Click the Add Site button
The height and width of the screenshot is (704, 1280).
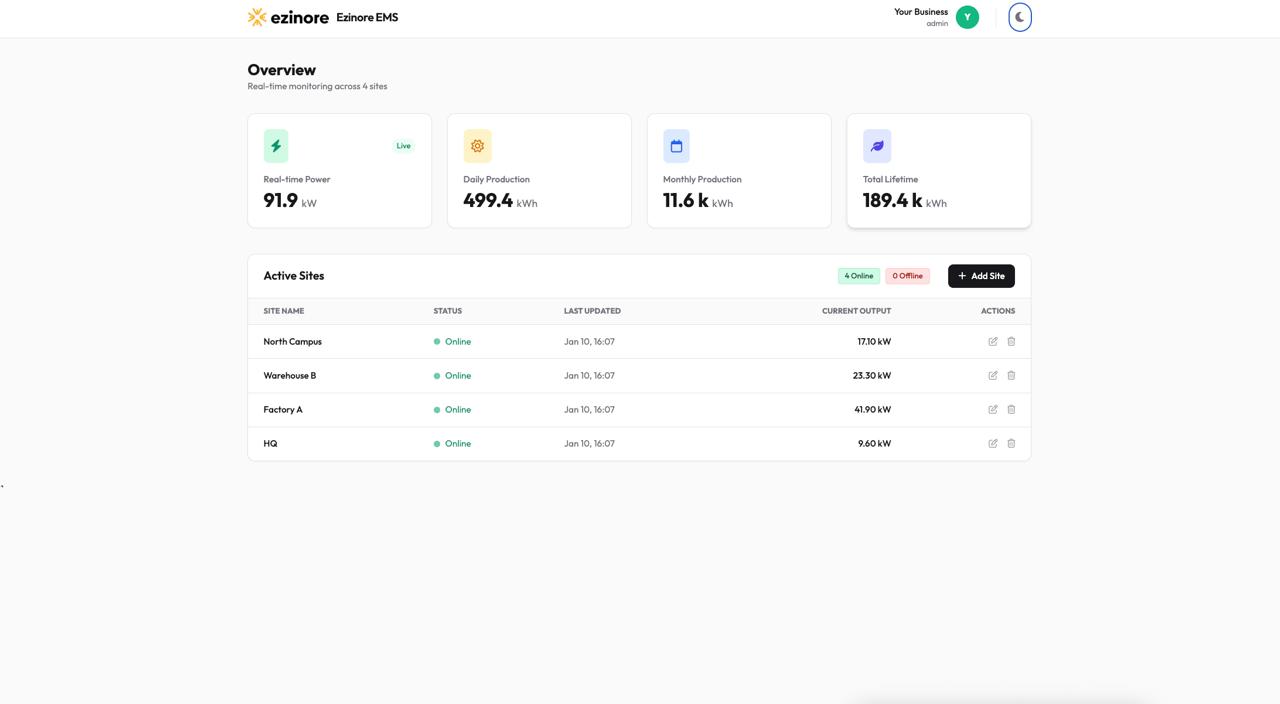981,276
